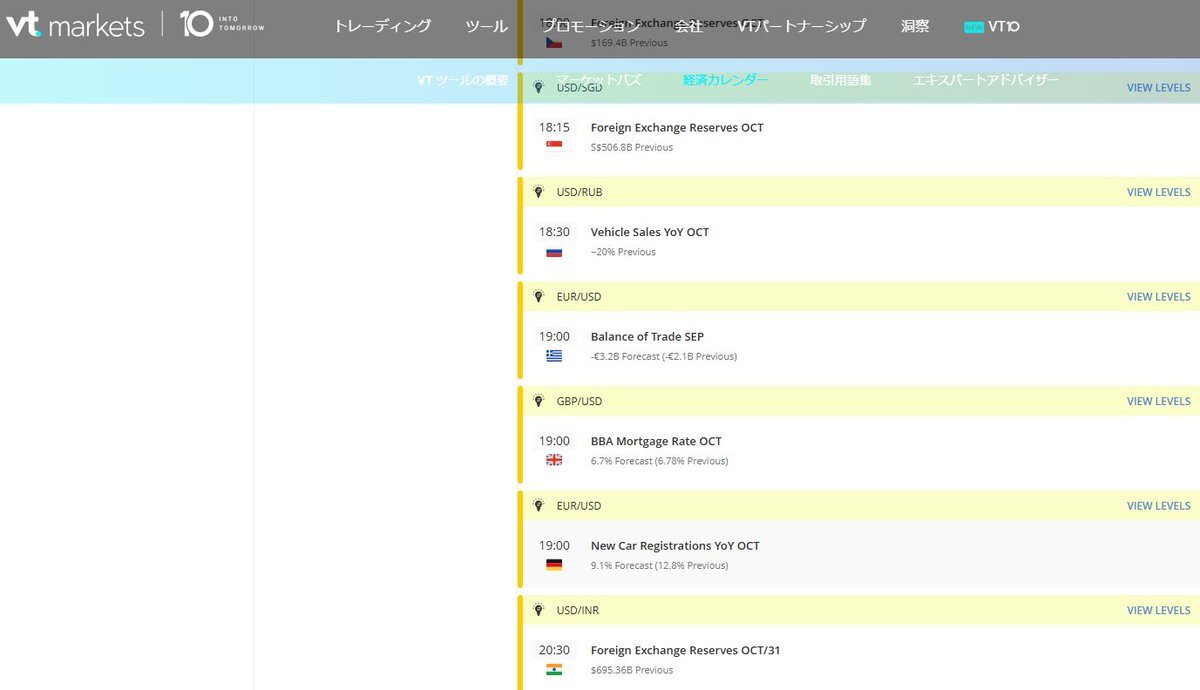Open the ツール menu
The height and width of the screenshot is (690, 1200).
pyautogui.click(x=487, y=27)
